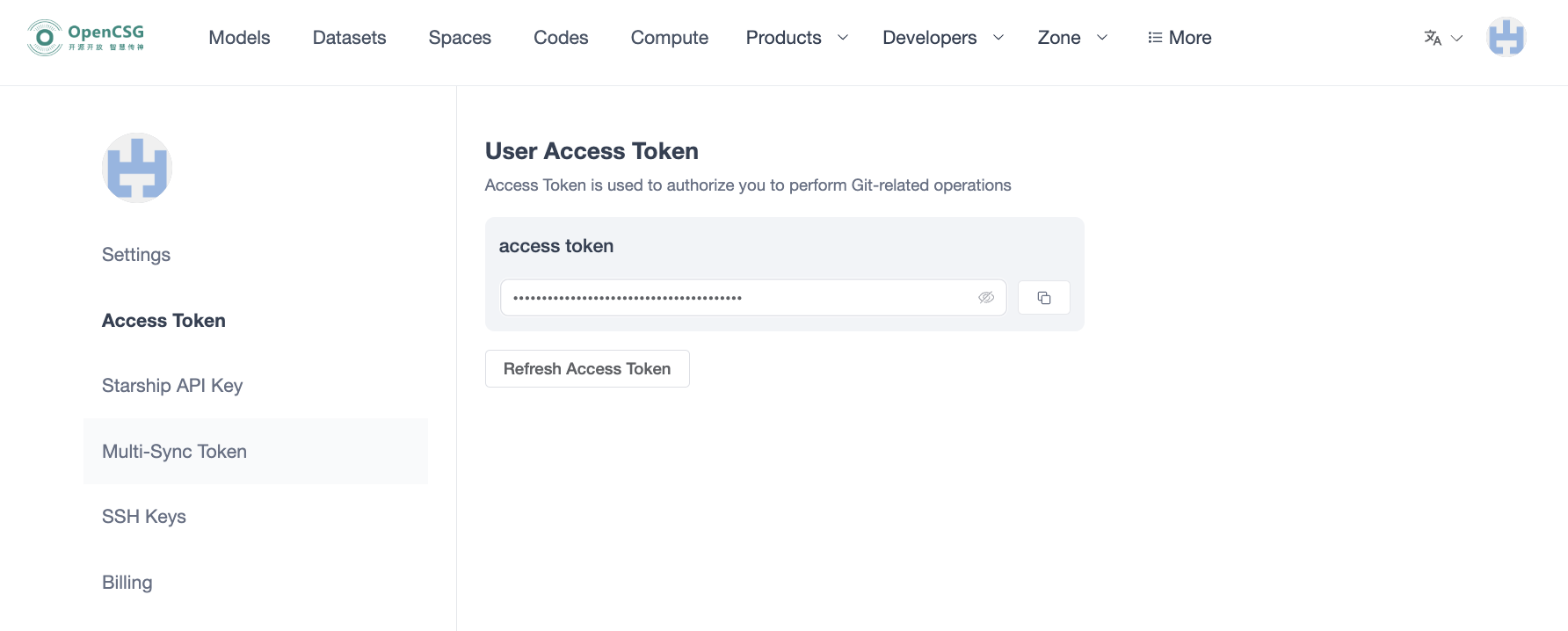Screen dimensions: 1568x631
Task: Open the language selector icon
Action: (x=1434, y=38)
